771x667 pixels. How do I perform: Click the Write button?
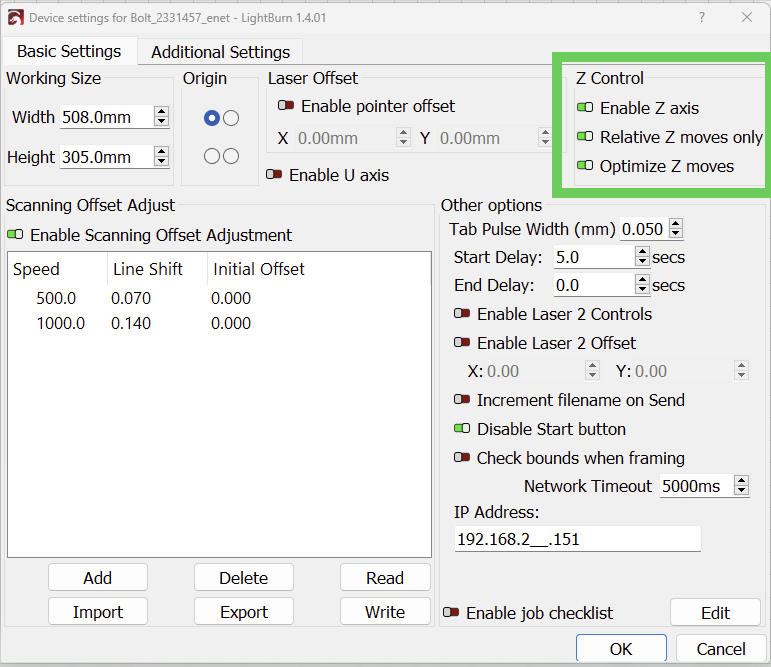(385, 611)
